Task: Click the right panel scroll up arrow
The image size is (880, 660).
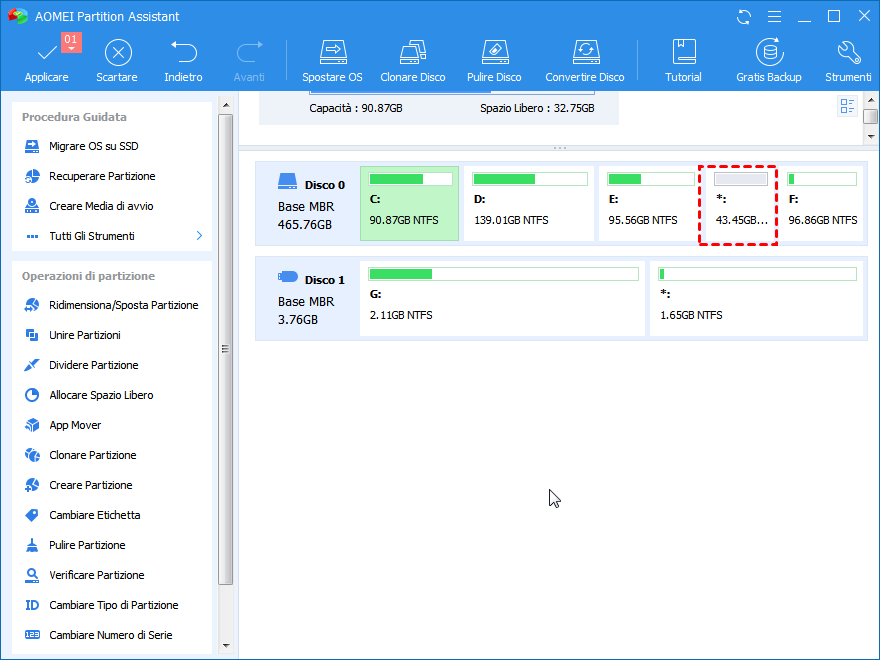Action: (x=871, y=100)
